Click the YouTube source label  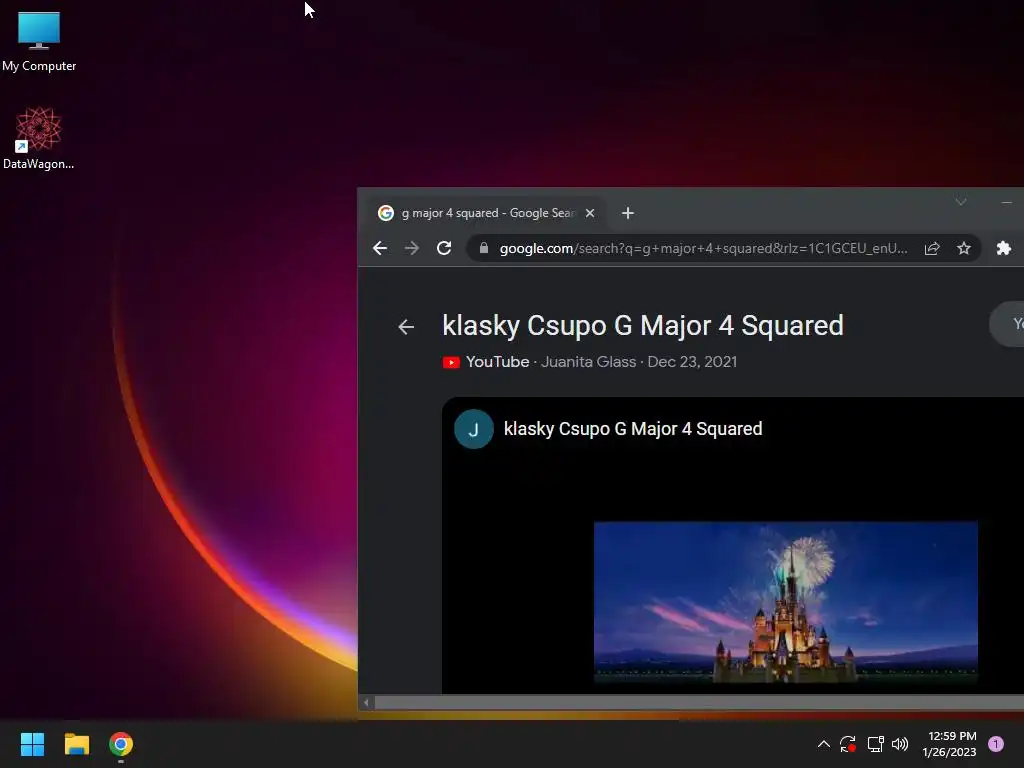[x=497, y=362]
